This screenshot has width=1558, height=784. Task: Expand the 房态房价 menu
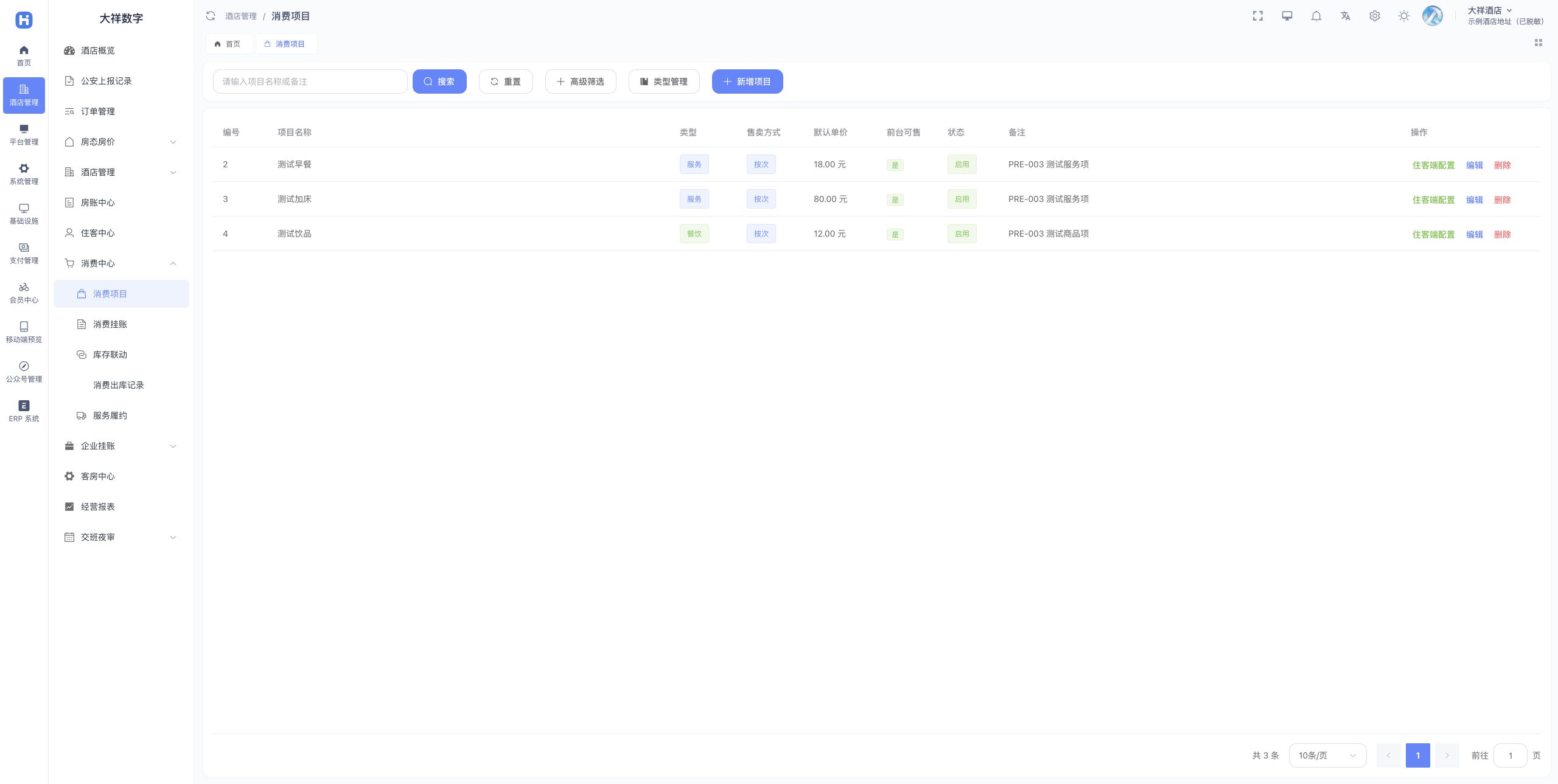[x=121, y=142]
